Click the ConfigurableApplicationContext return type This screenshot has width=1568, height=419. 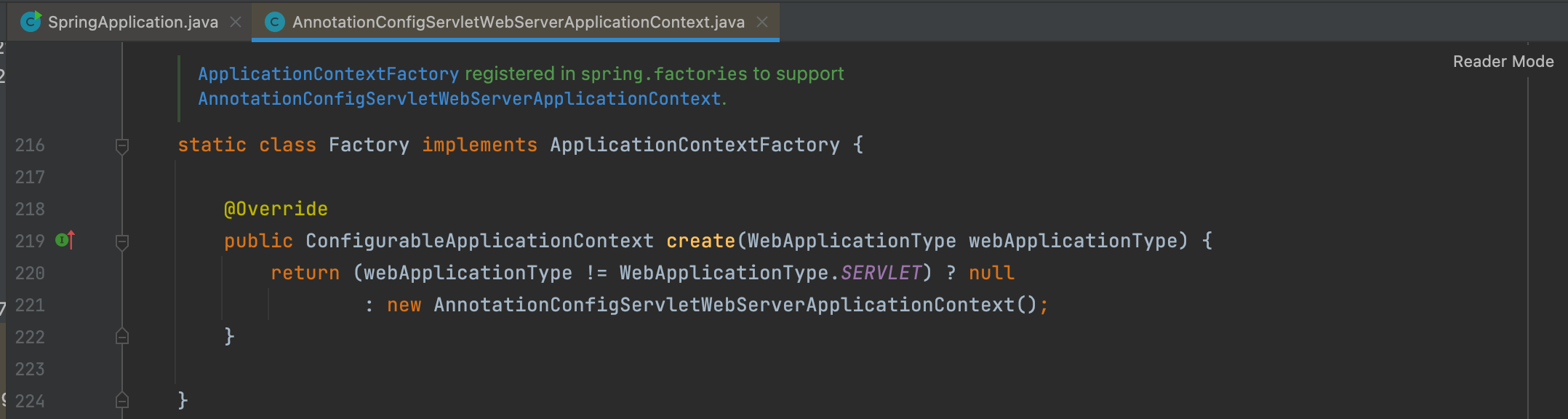coord(479,241)
